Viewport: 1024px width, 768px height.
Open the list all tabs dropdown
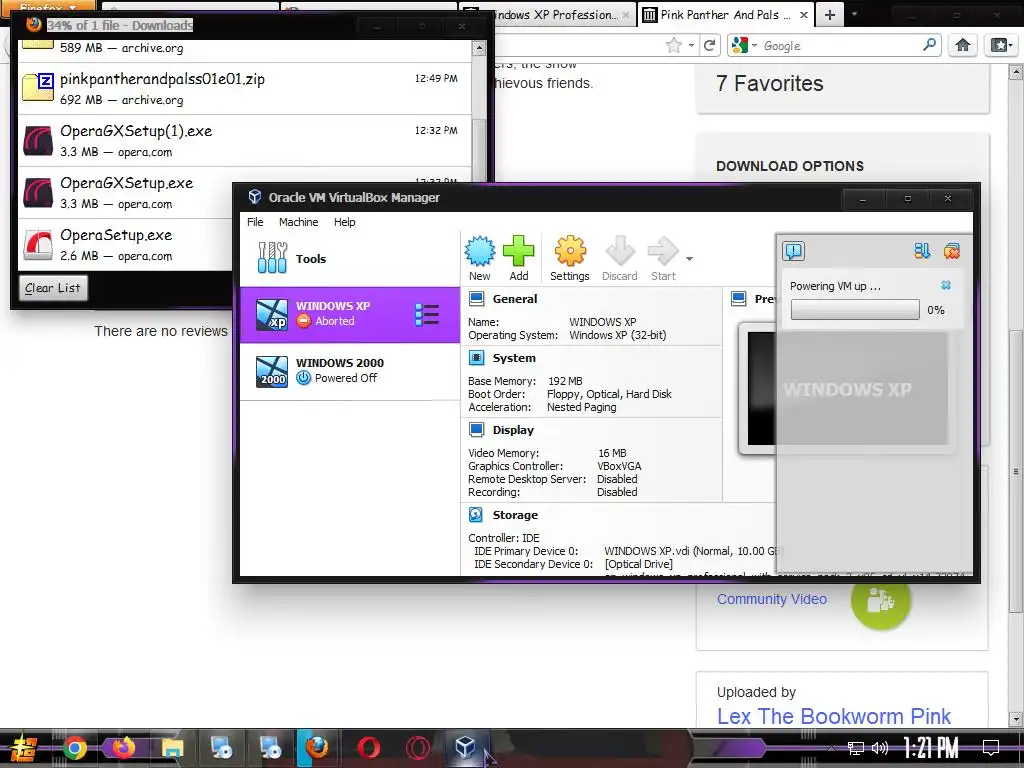pos(854,14)
